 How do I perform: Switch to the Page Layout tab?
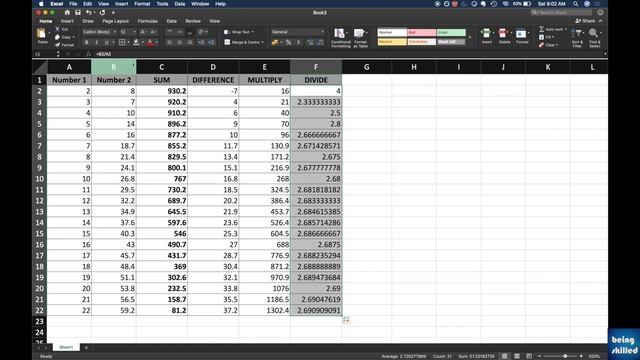(x=116, y=21)
